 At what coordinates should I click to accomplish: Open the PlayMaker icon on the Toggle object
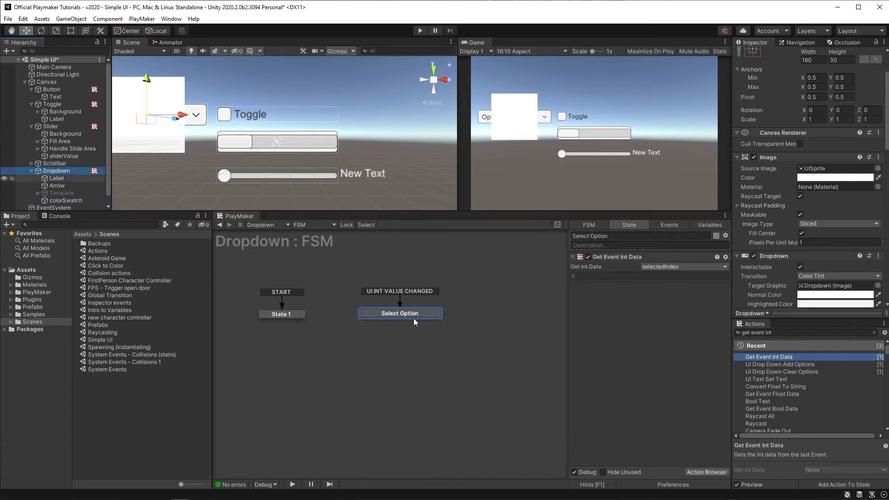tap(94, 104)
